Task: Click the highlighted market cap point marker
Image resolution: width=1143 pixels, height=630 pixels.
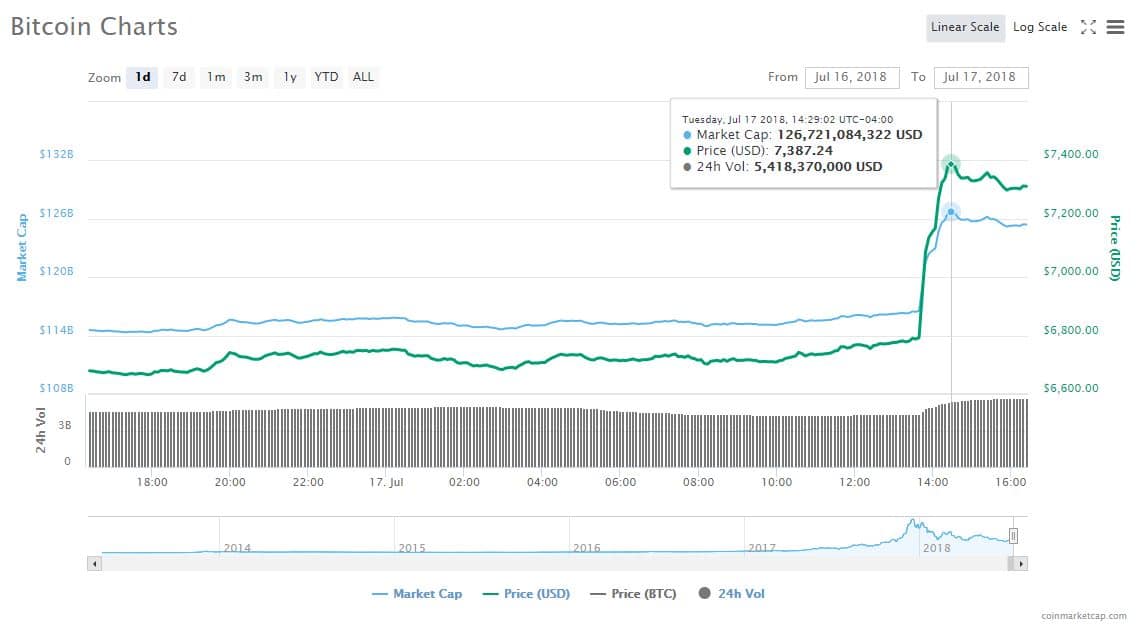Action: pos(951,212)
